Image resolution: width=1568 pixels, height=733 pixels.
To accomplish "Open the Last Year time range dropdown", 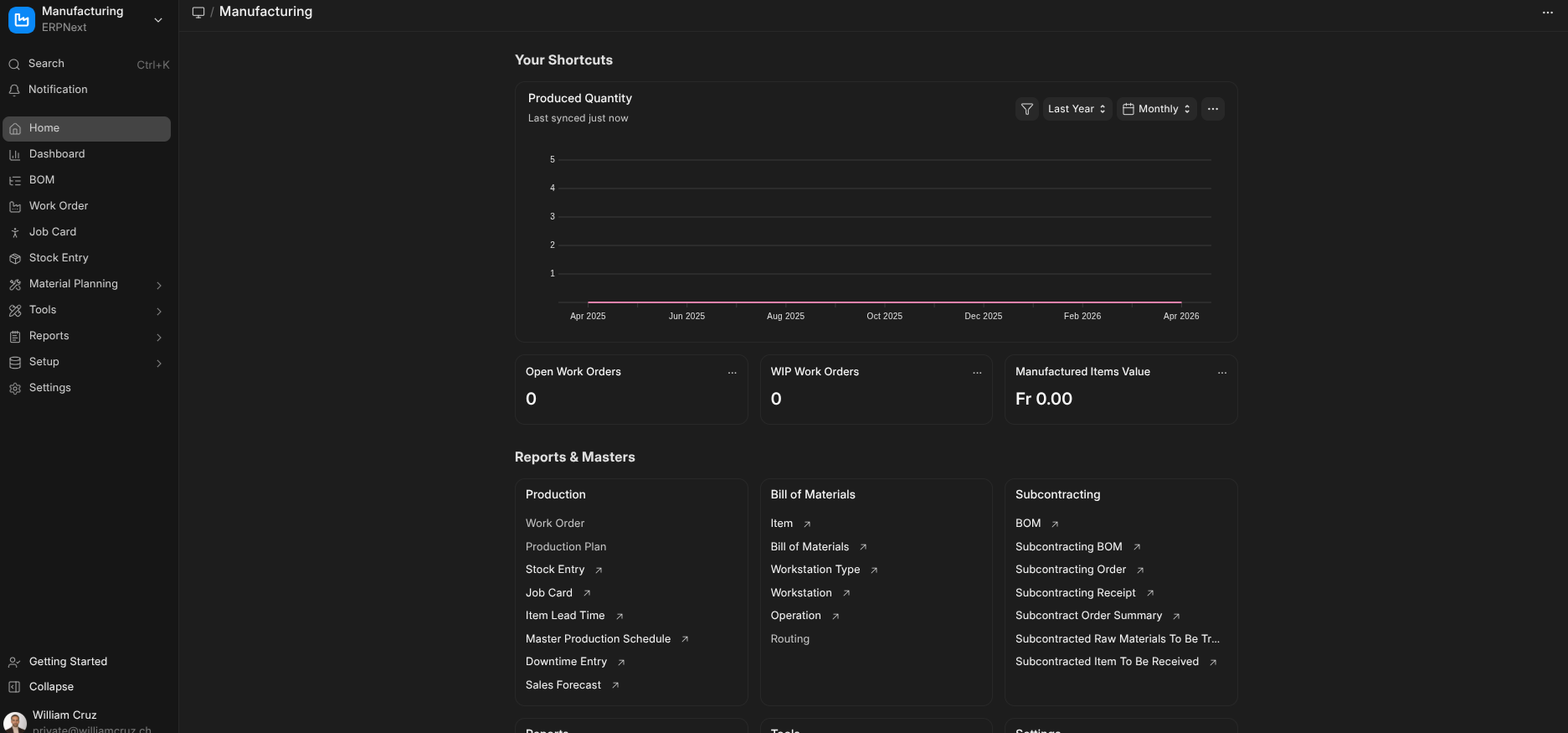I will [x=1077, y=109].
